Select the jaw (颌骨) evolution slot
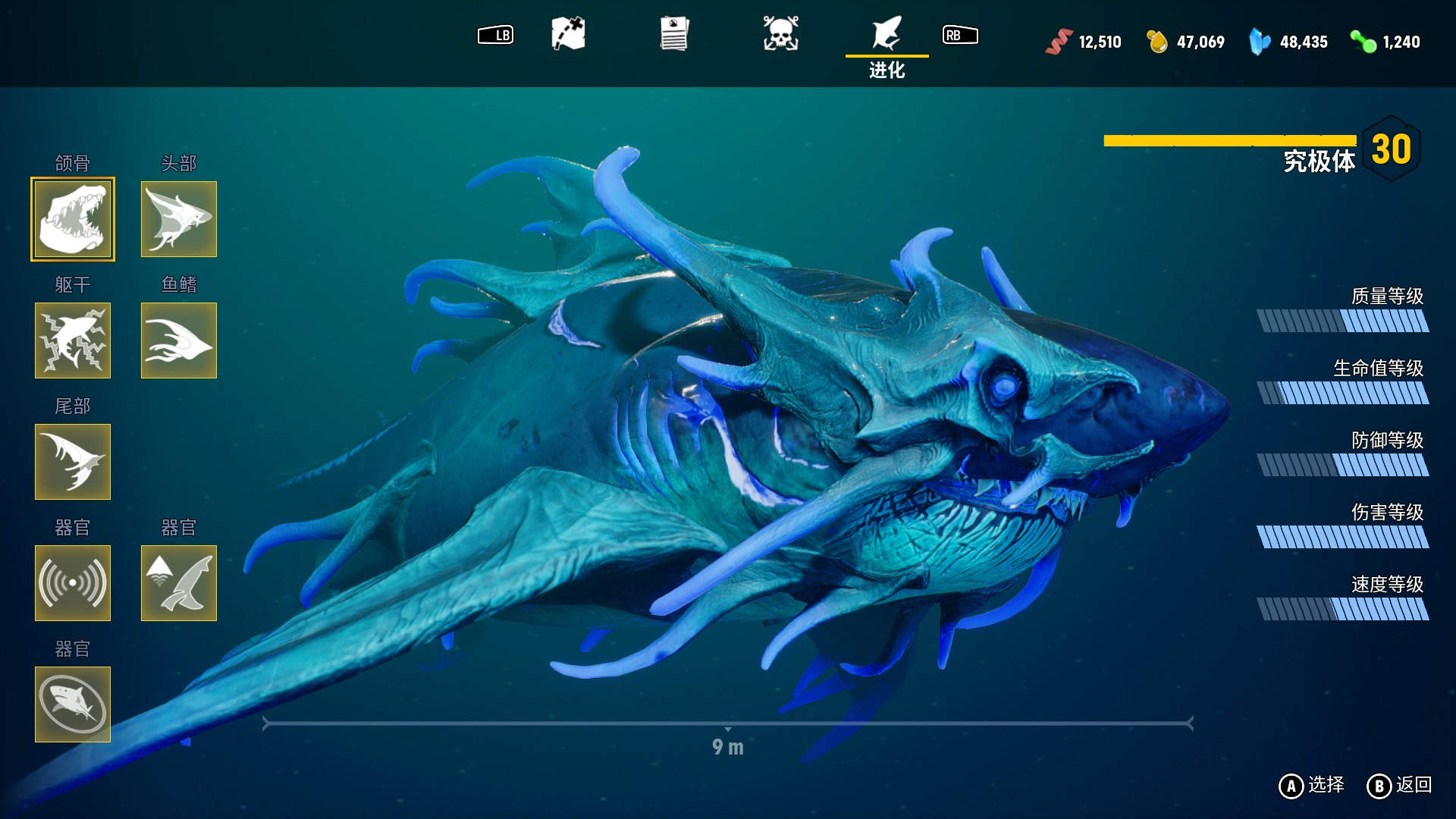The height and width of the screenshot is (819, 1456). [73, 219]
